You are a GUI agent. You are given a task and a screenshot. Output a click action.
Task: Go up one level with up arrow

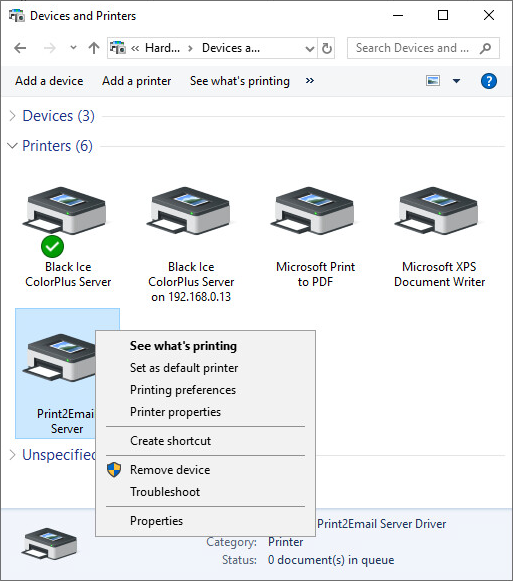pos(94,48)
